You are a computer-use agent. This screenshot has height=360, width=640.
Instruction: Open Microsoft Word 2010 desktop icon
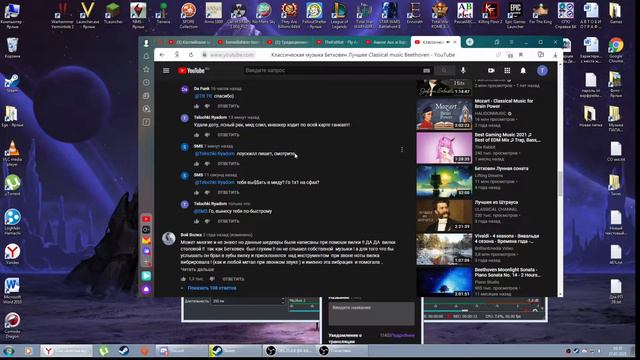12,291
